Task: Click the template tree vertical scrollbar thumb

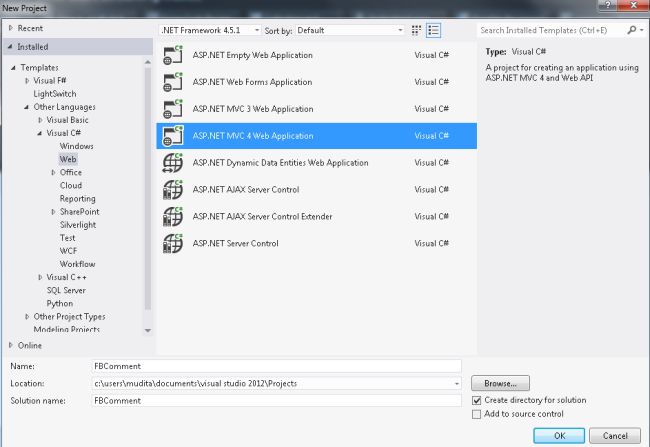Action: 148,189
